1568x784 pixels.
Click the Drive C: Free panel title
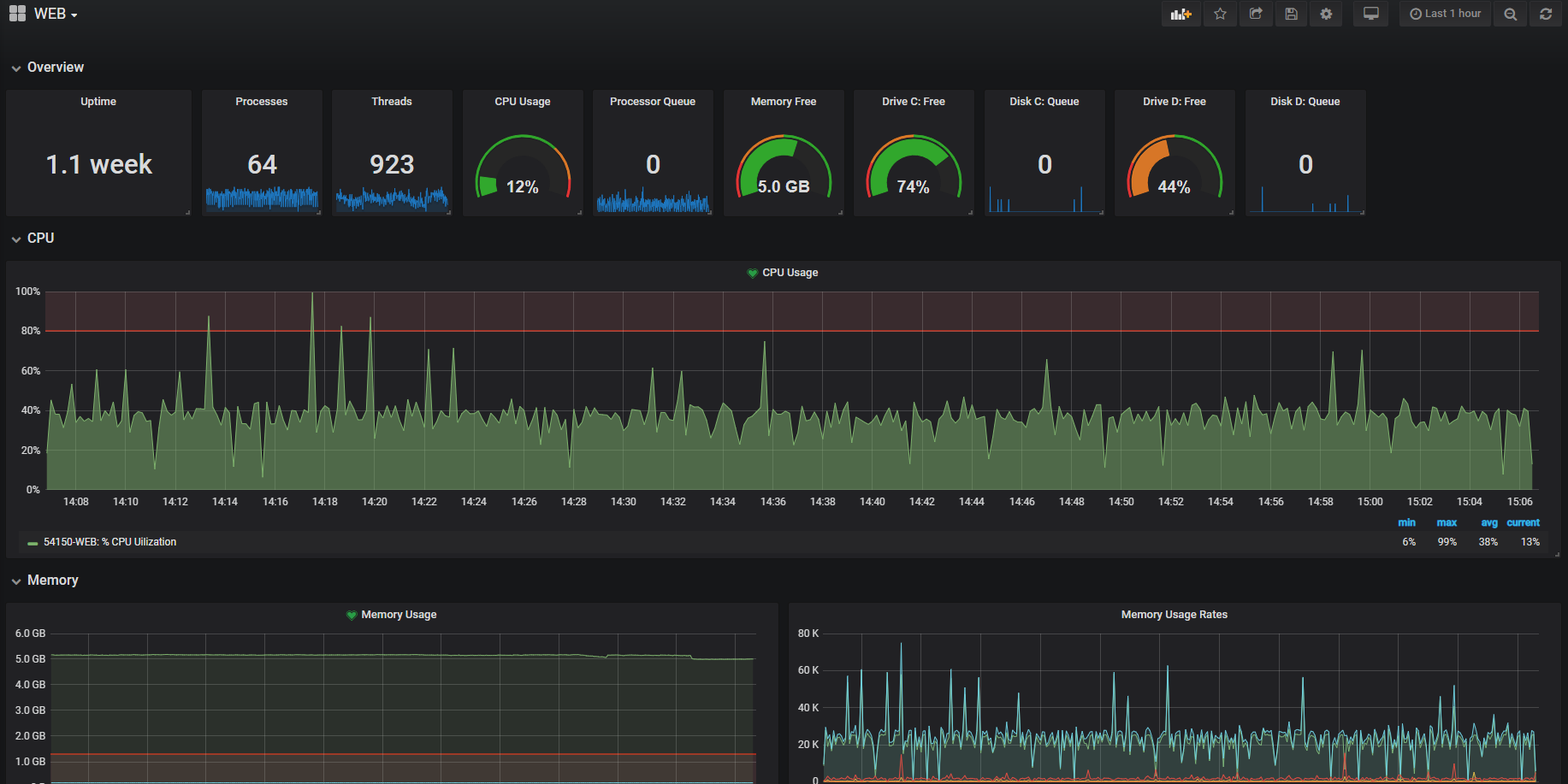(x=914, y=102)
